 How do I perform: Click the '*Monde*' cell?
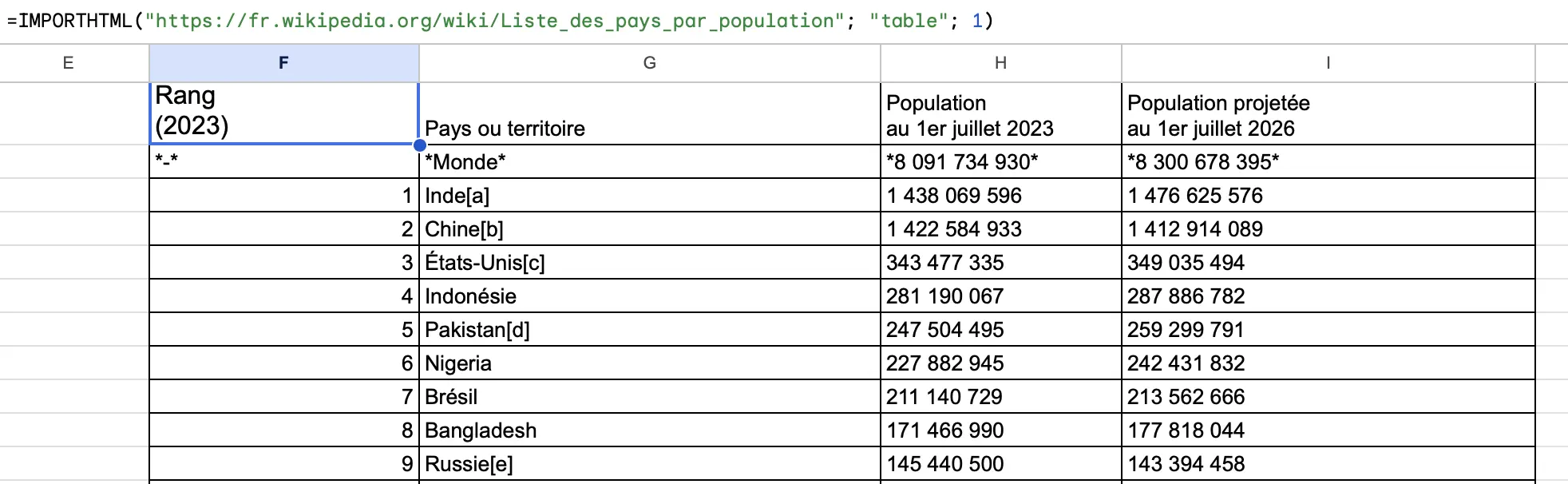pyautogui.click(x=650, y=161)
